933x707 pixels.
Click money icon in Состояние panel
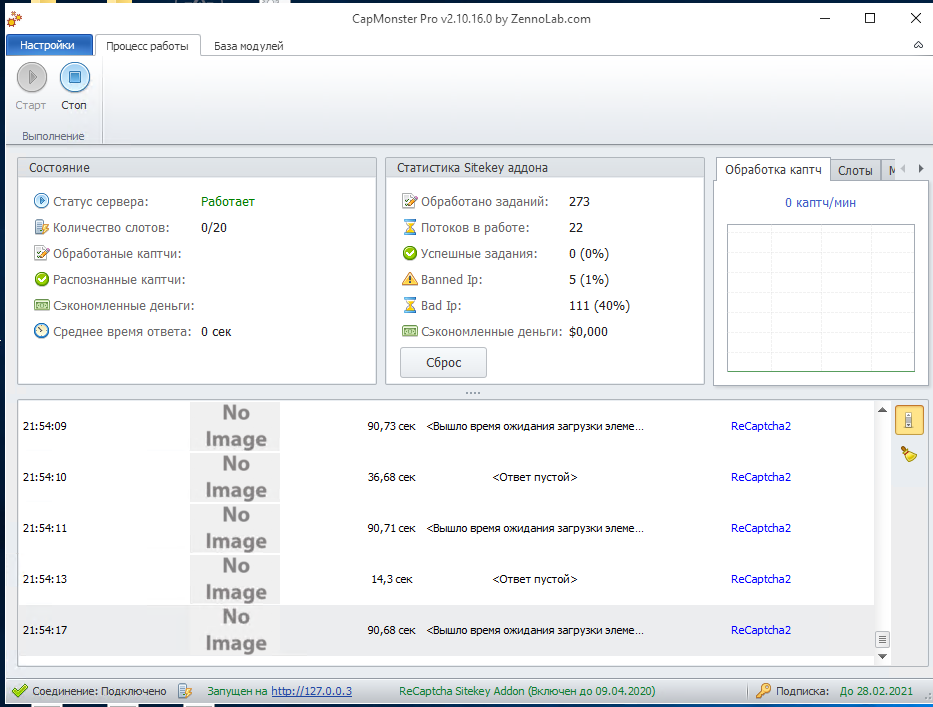pyautogui.click(x=41, y=305)
